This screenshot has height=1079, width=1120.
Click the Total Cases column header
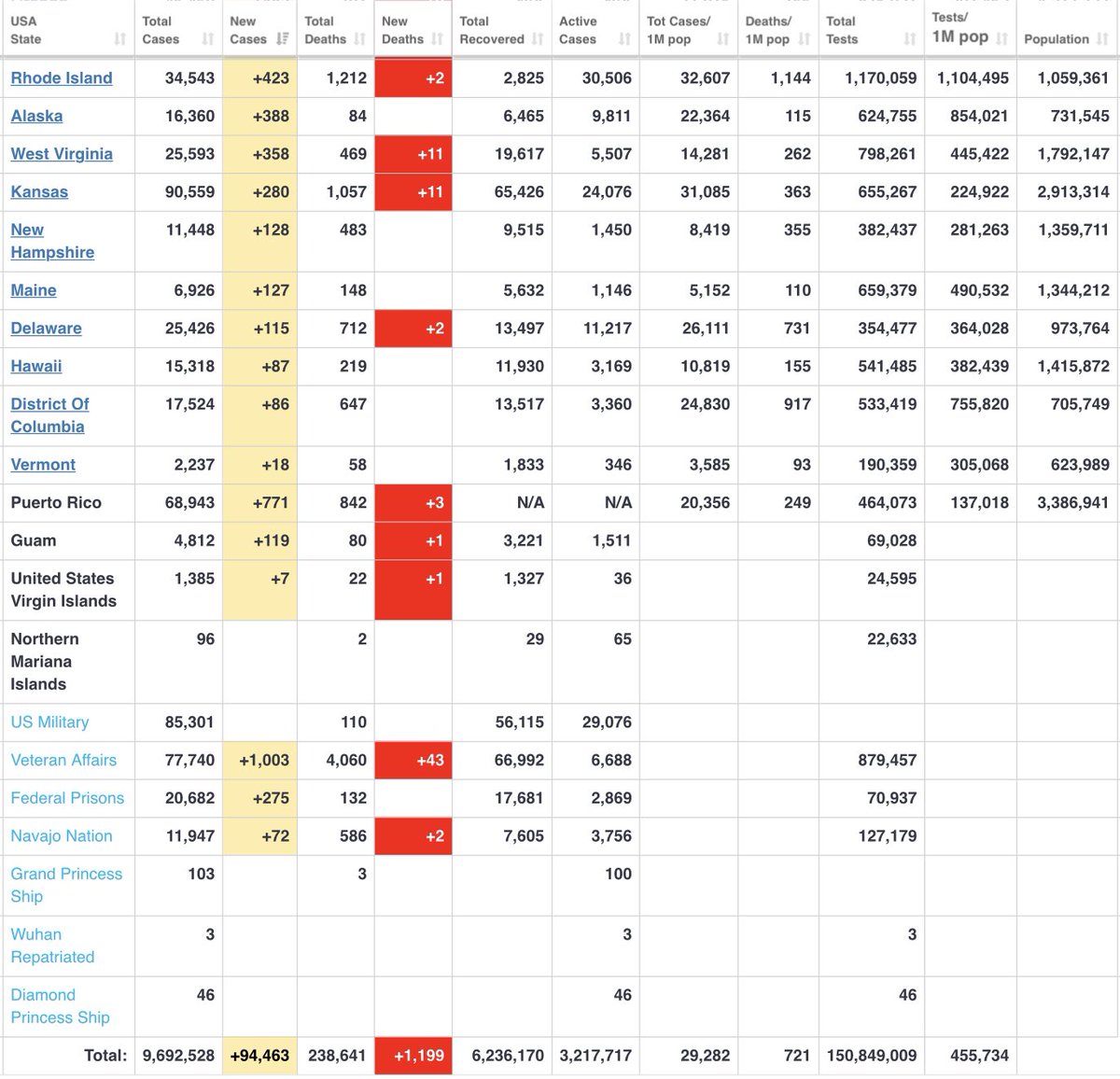pos(177,29)
